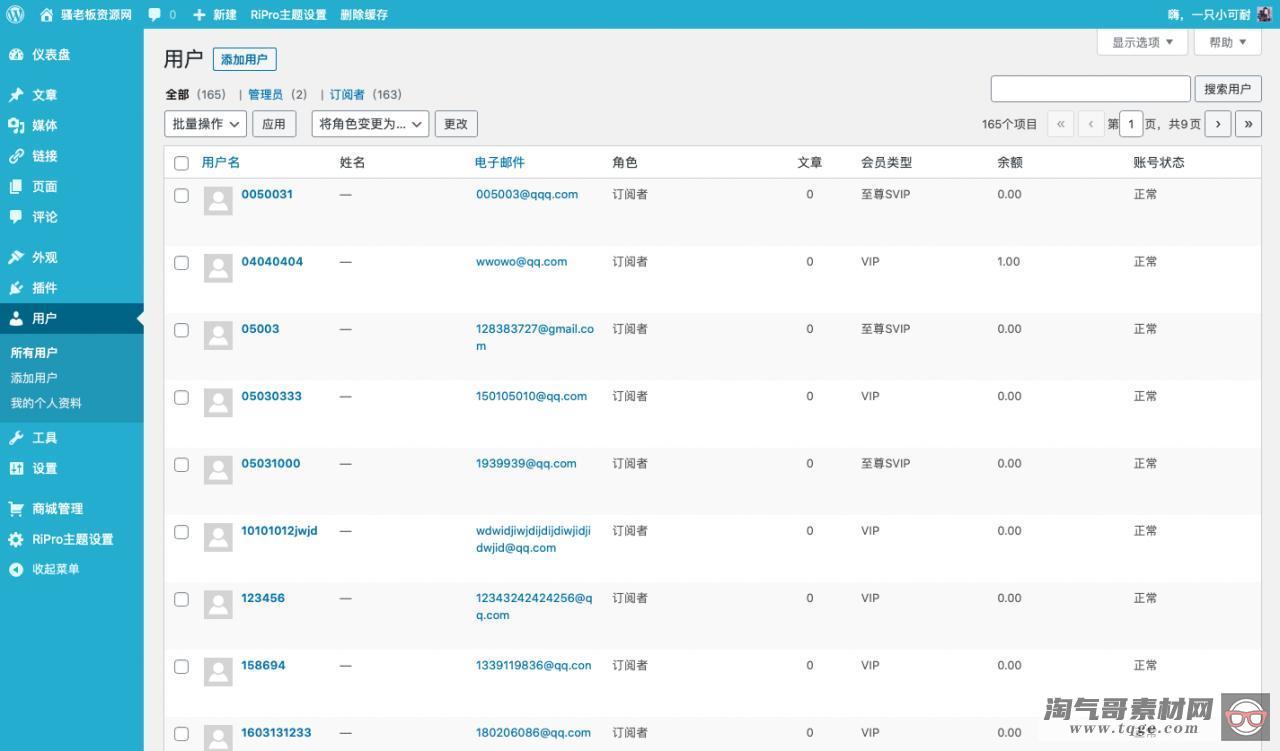Check the box for user 158694
Screen dimensions: 1280x751
coord(181,666)
